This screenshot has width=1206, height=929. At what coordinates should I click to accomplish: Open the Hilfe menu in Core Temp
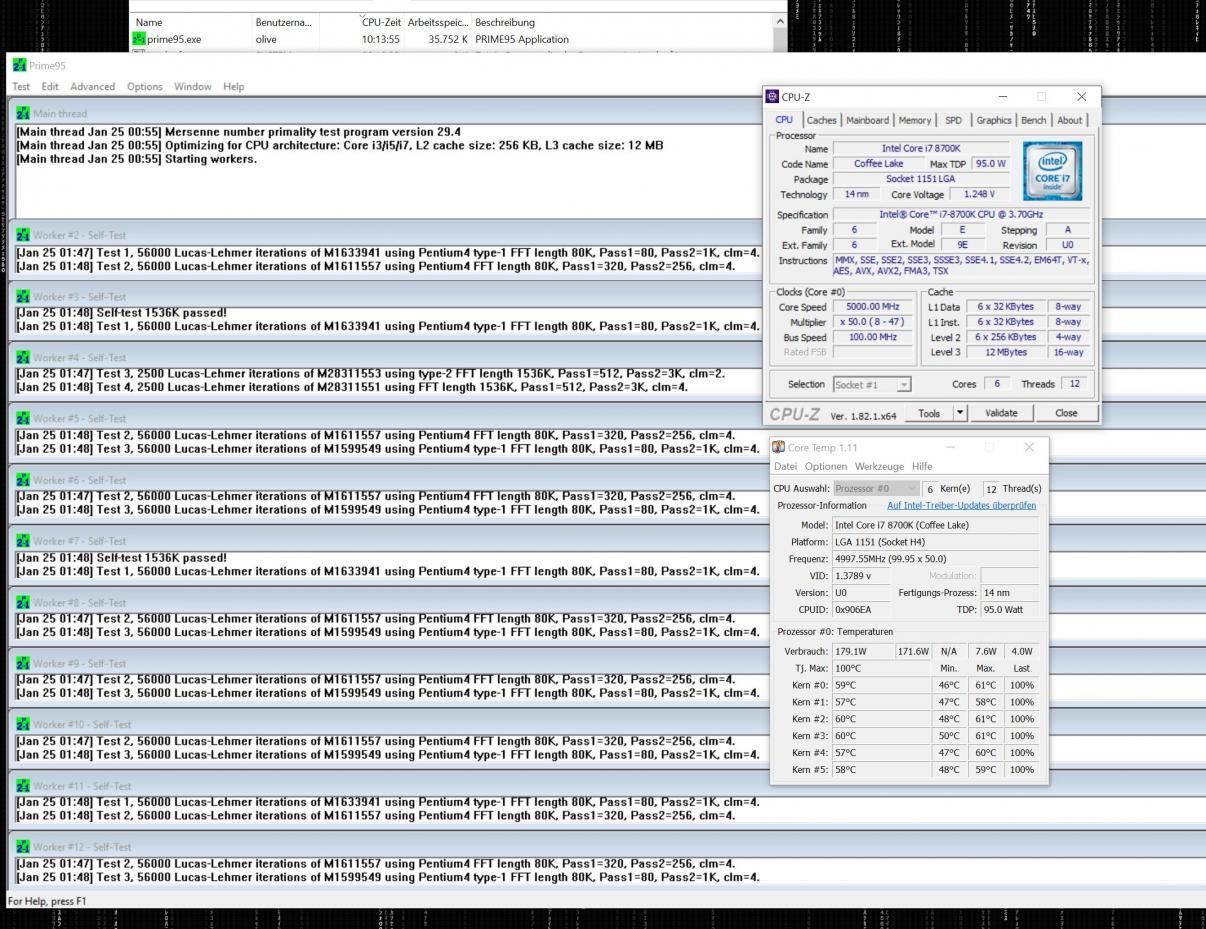coord(922,466)
